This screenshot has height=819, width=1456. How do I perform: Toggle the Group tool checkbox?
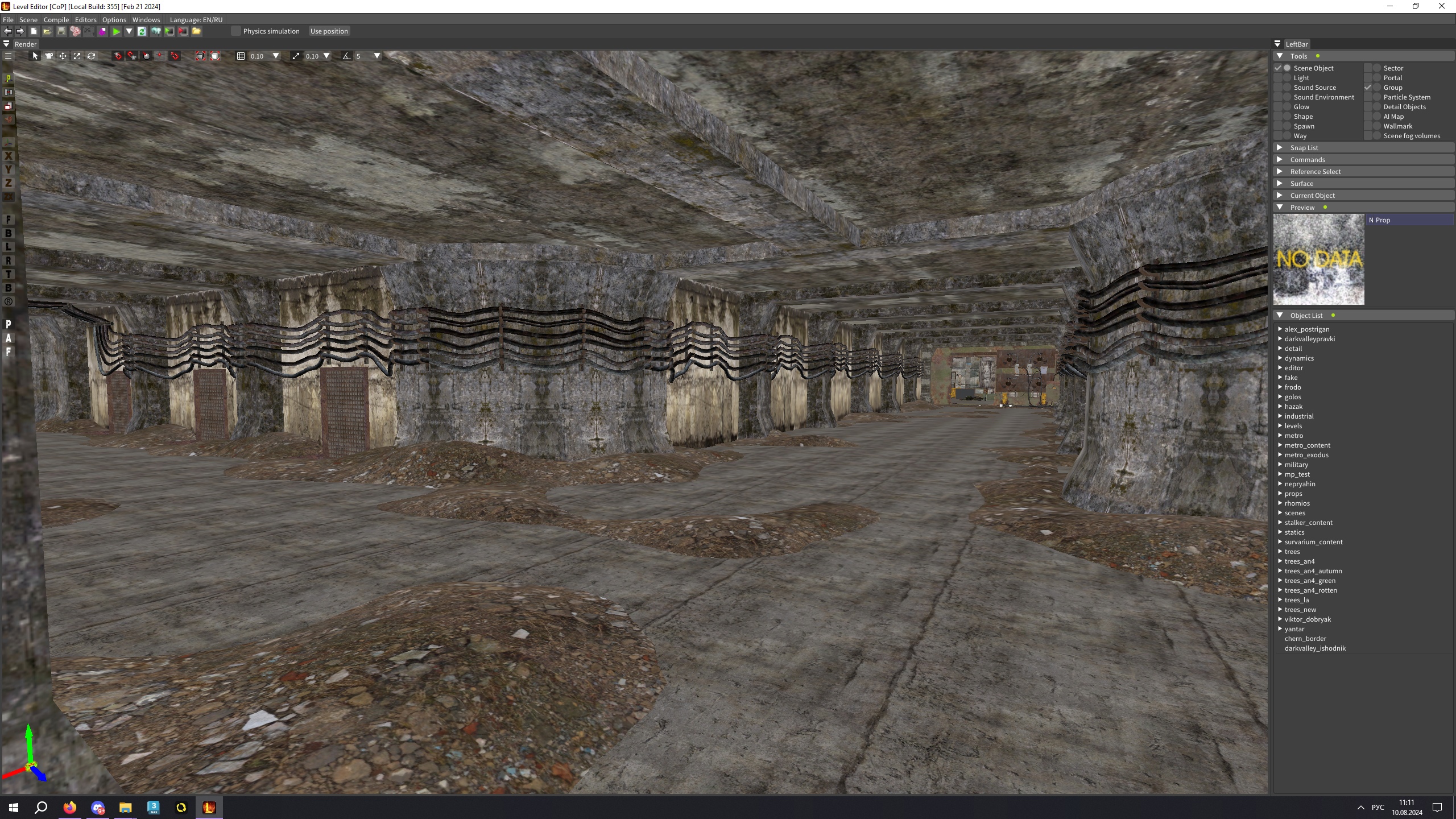(1368, 88)
